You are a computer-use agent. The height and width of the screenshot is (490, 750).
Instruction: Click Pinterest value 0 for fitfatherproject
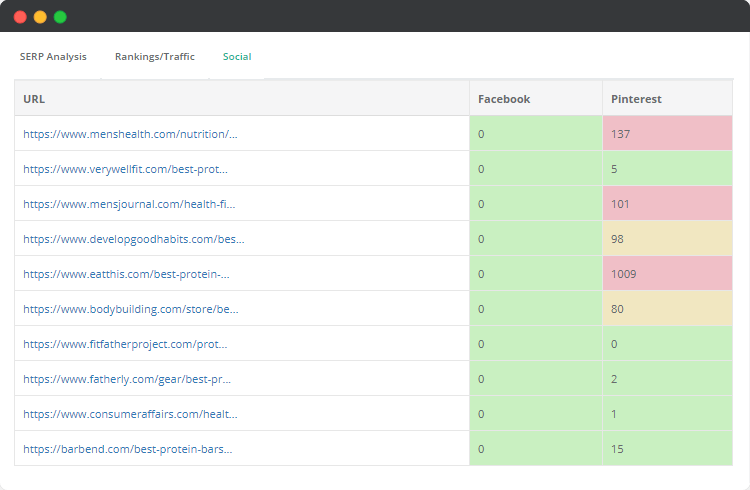[667, 344]
